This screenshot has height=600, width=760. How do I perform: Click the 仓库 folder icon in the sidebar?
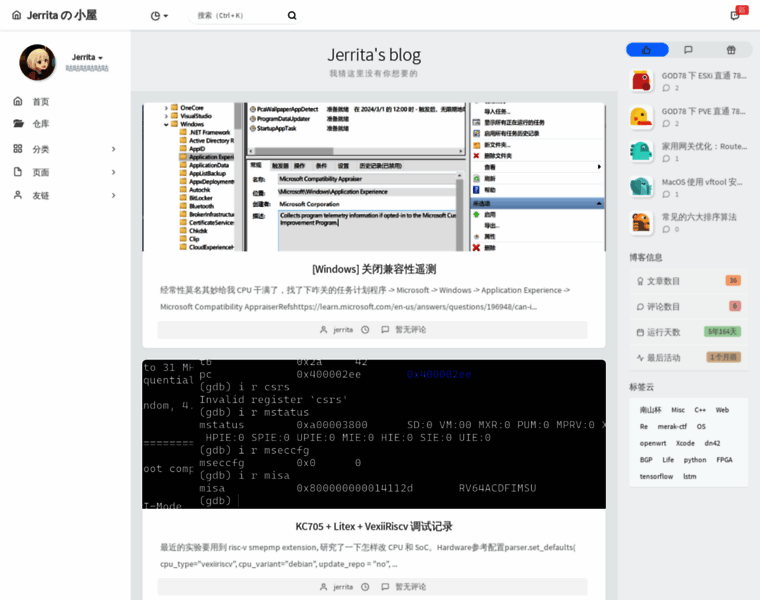coord(18,124)
